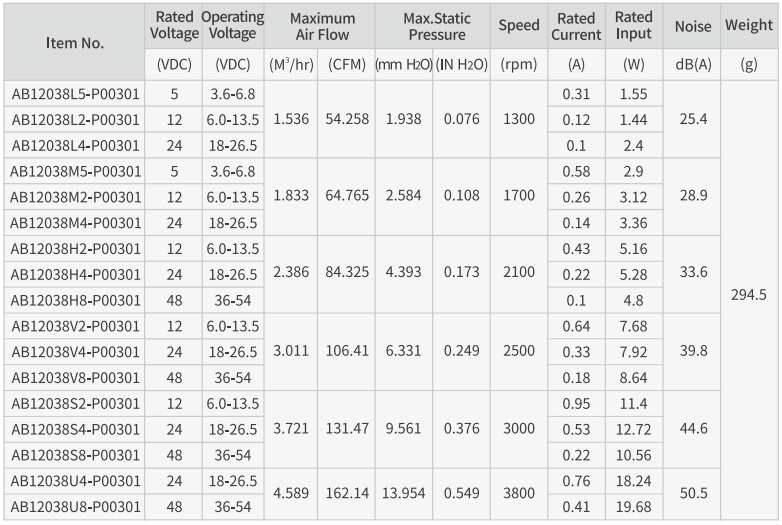Select the Rated Current header
Screen dimensions: 782x525
(576, 26)
